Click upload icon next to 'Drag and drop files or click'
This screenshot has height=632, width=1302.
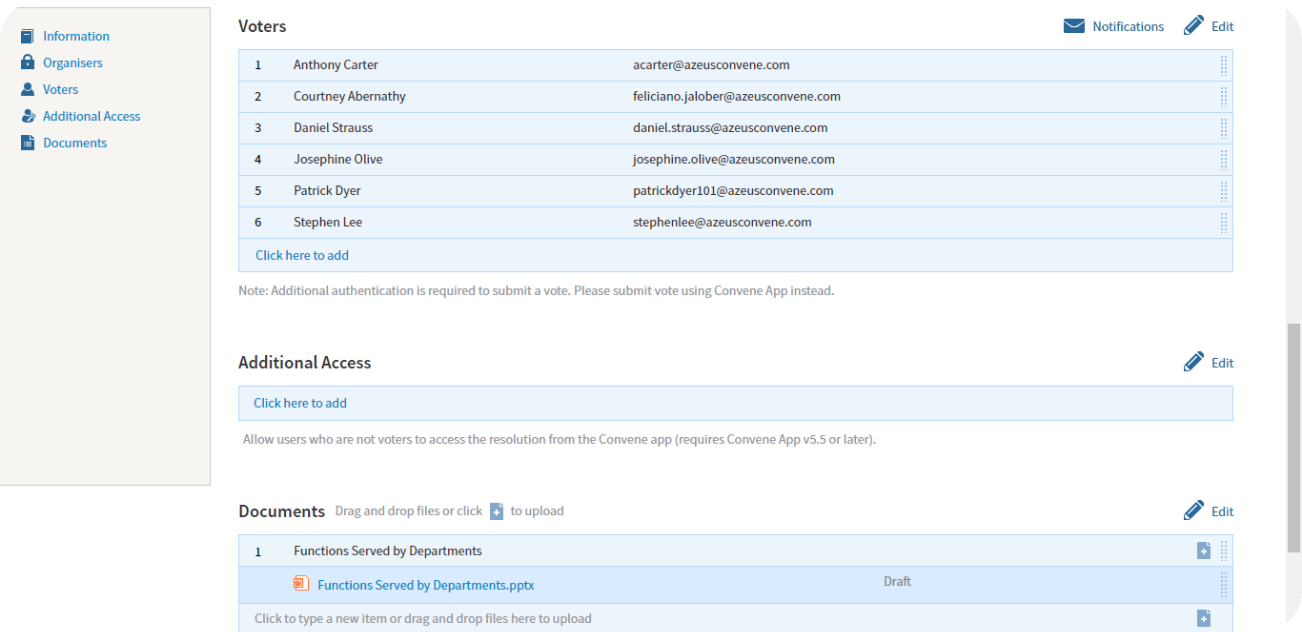pyautogui.click(x=497, y=512)
